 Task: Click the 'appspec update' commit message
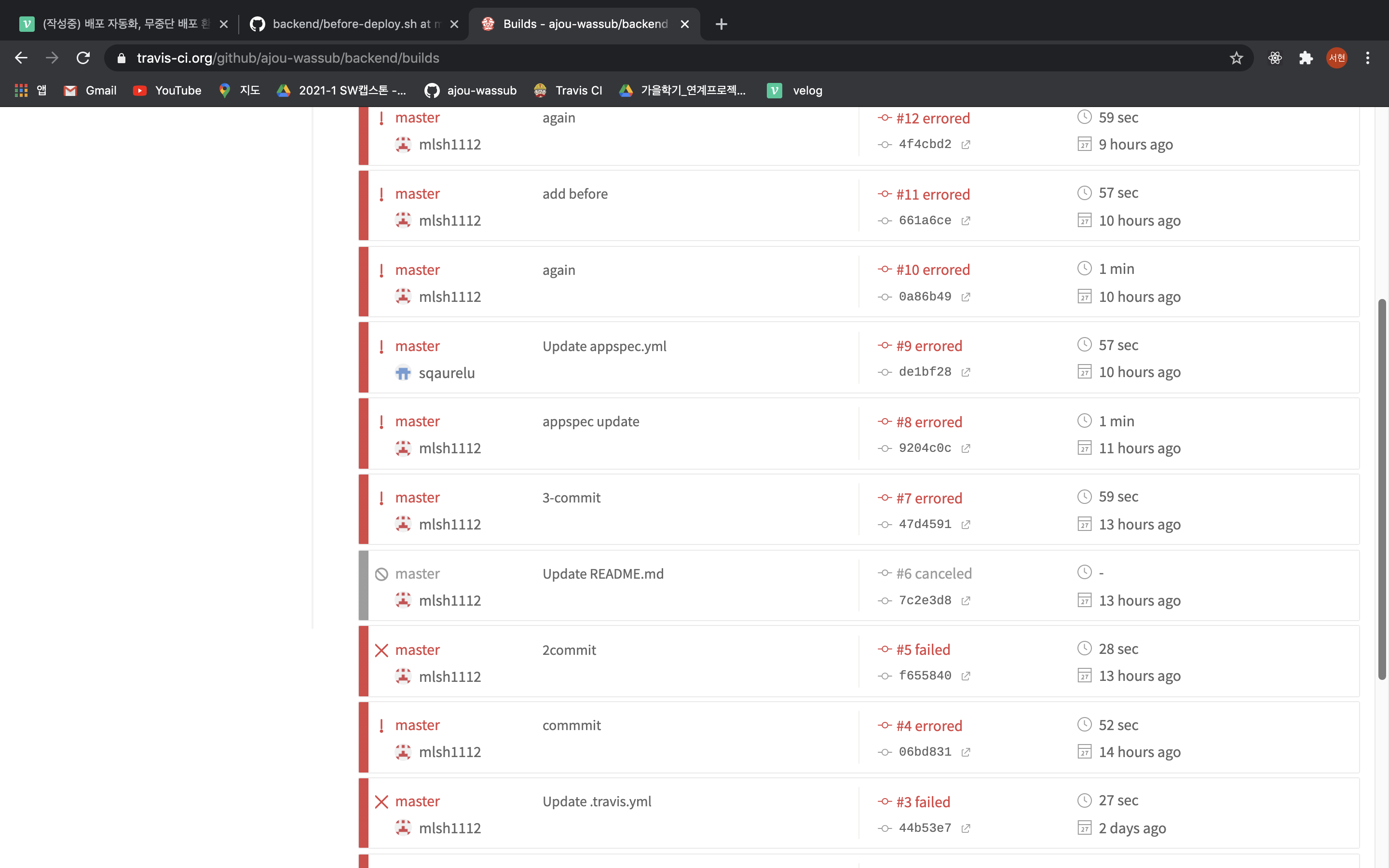click(591, 422)
